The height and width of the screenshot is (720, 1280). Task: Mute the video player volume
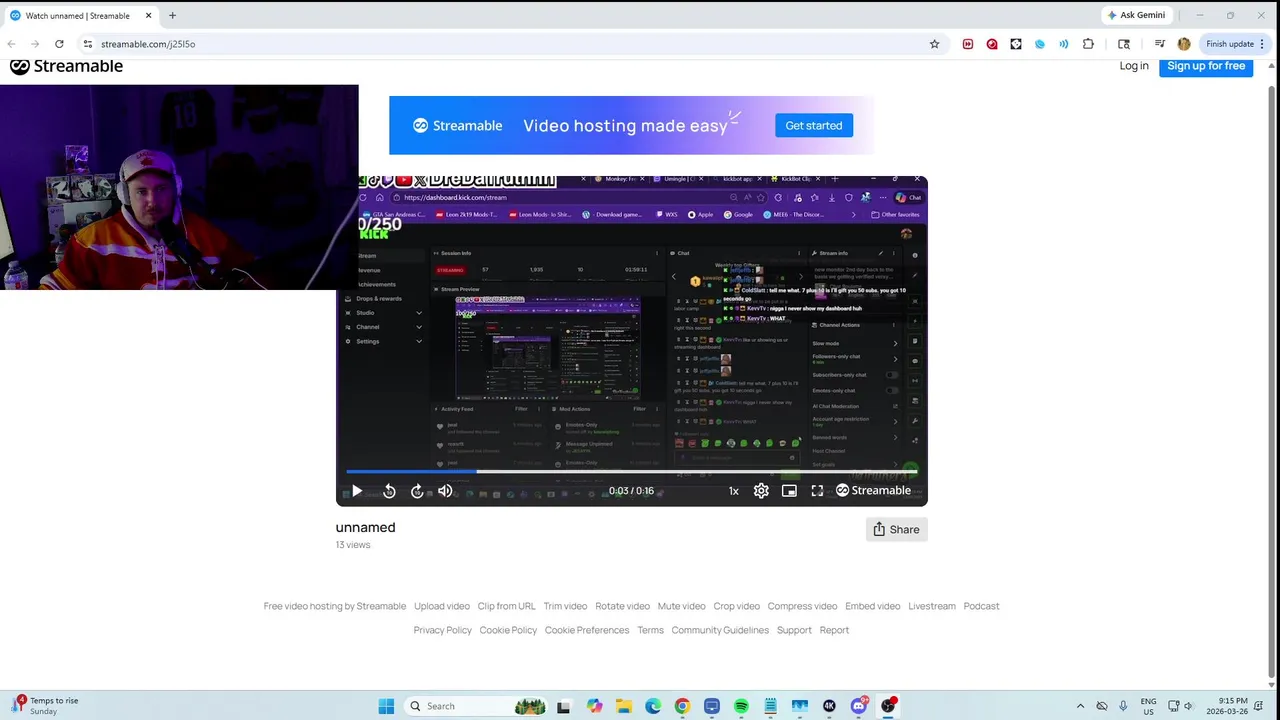(445, 491)
